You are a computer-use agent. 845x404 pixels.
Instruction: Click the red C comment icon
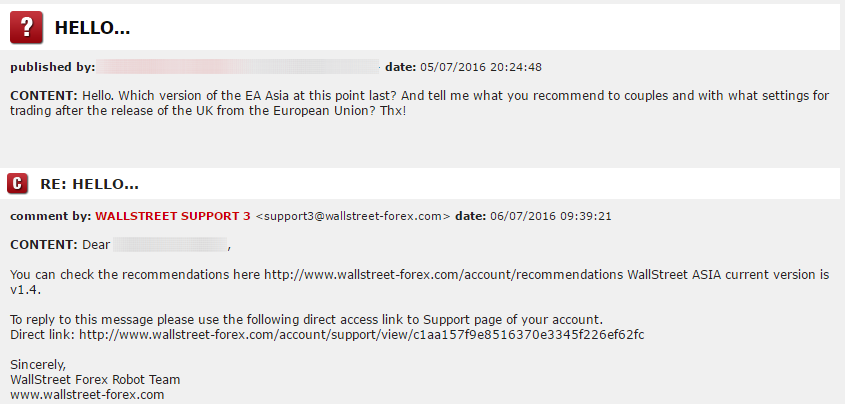(17, 184)
